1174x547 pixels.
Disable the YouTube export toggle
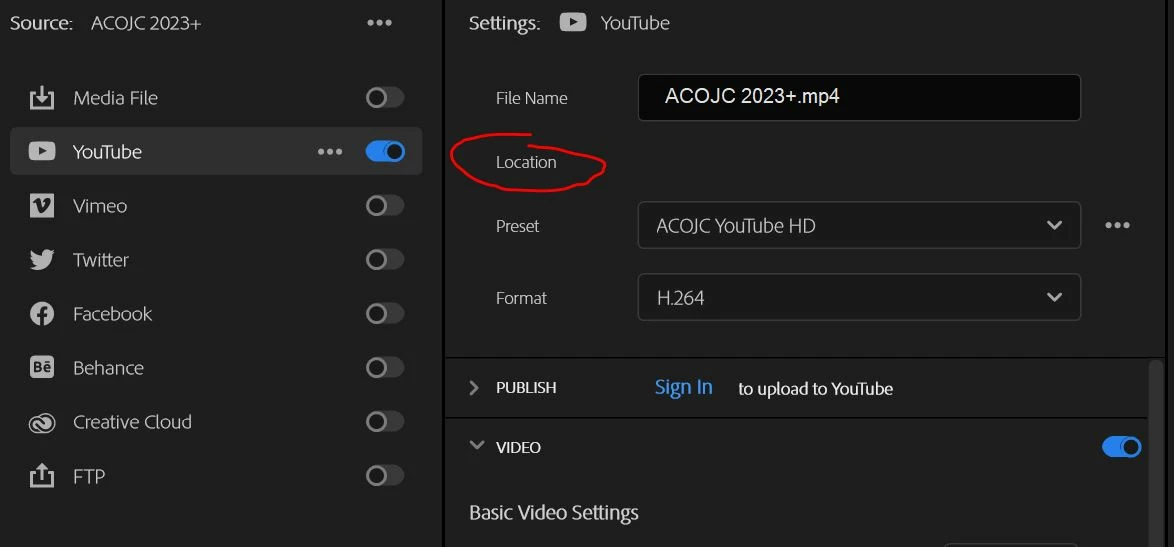coord(385,152)
